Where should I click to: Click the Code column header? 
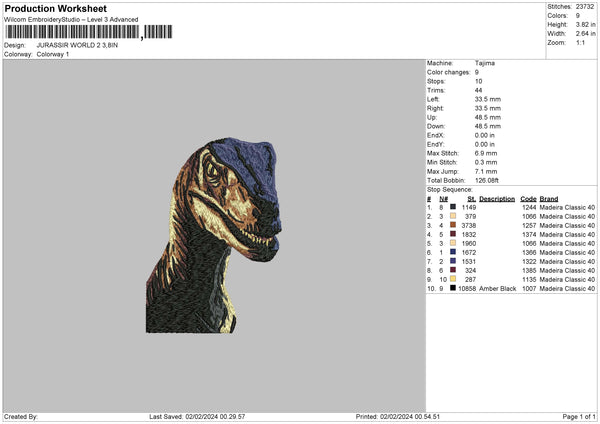coord(528,199)
